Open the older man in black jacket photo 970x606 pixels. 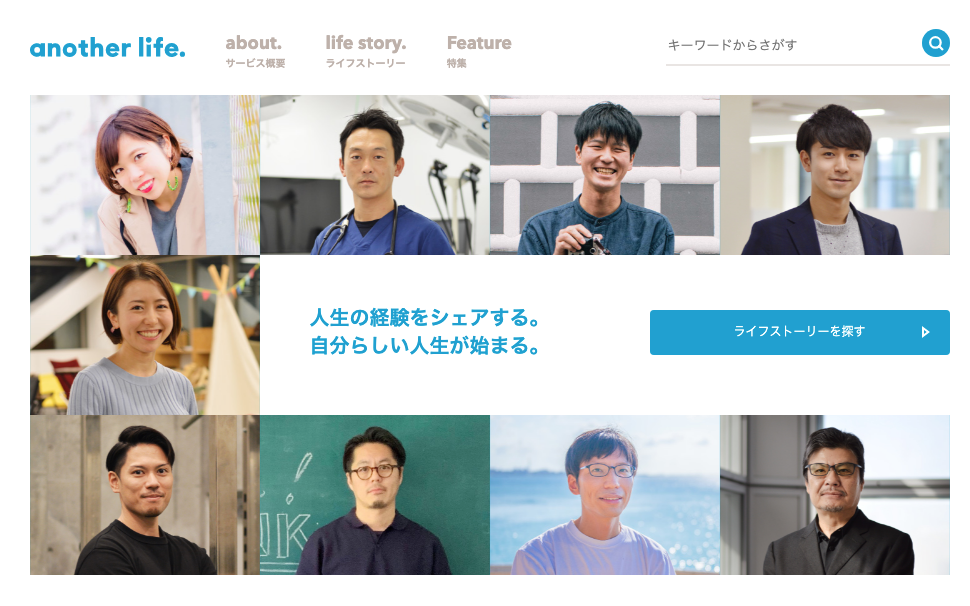point(835,495)
